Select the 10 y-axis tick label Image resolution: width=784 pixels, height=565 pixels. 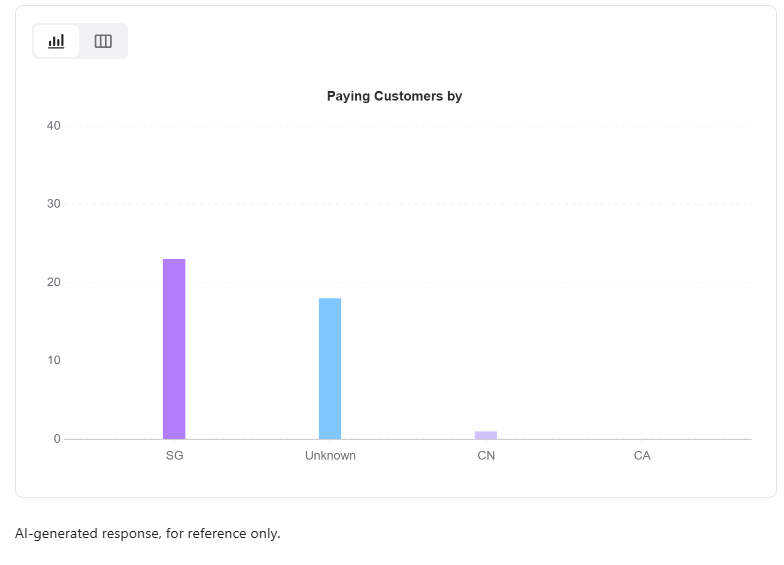click(x=53, y=360)
